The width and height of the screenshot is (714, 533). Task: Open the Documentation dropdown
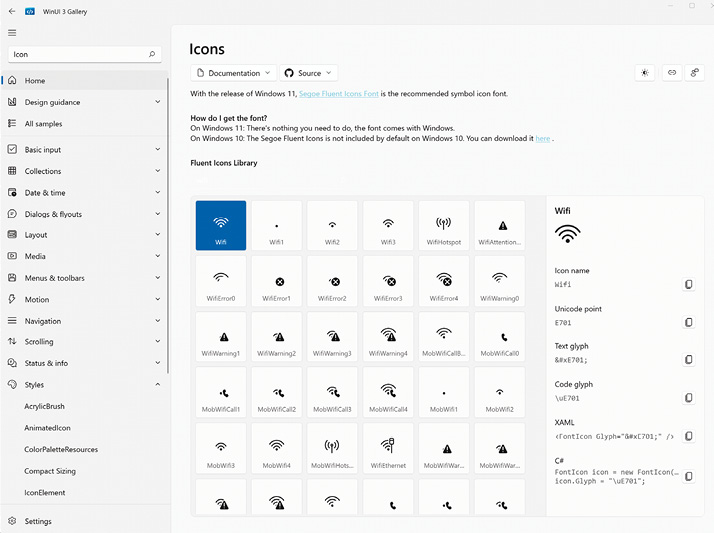[233, 73]
